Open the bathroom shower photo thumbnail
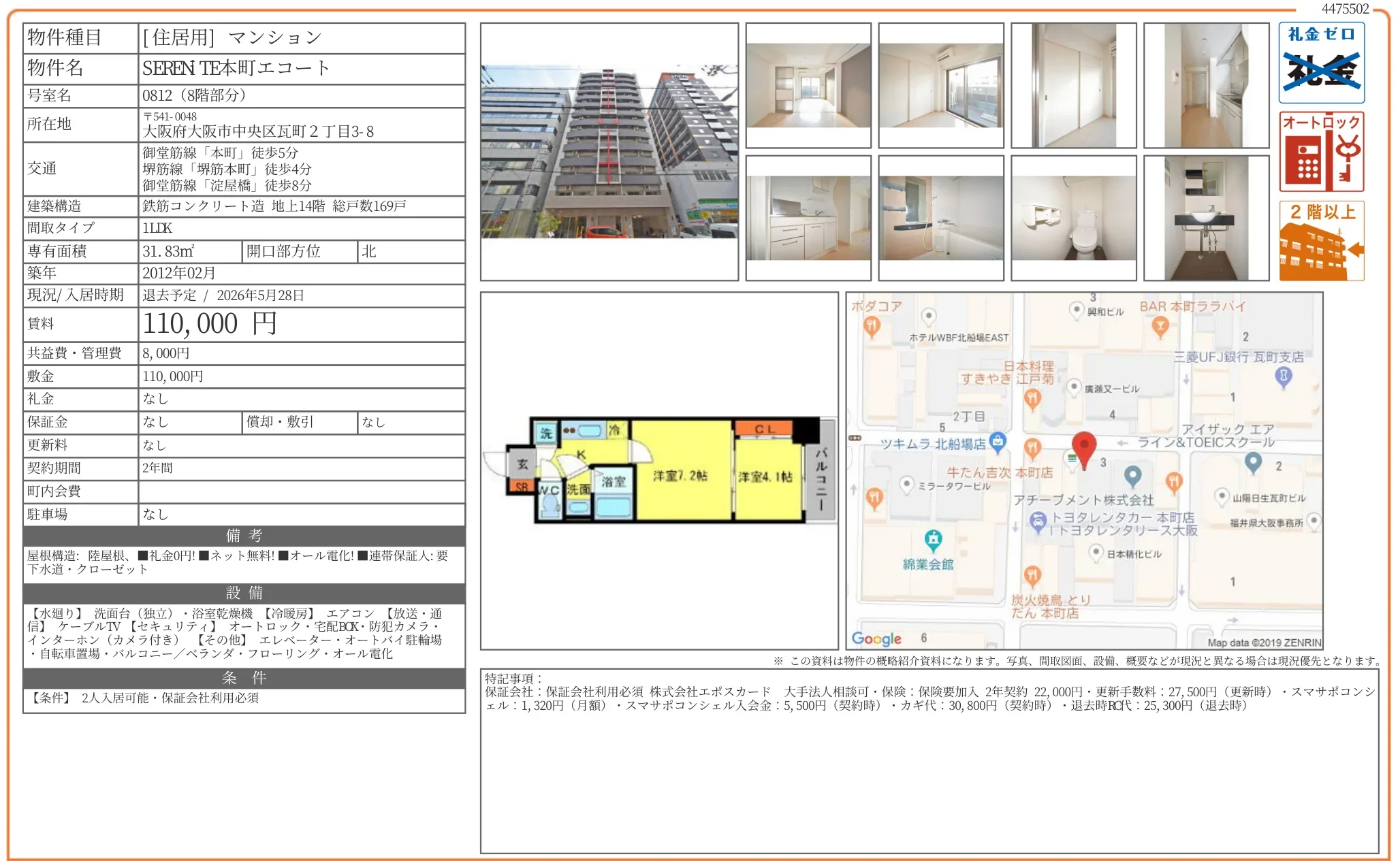This screenshot has width=1400, height=861. [940, 218]
